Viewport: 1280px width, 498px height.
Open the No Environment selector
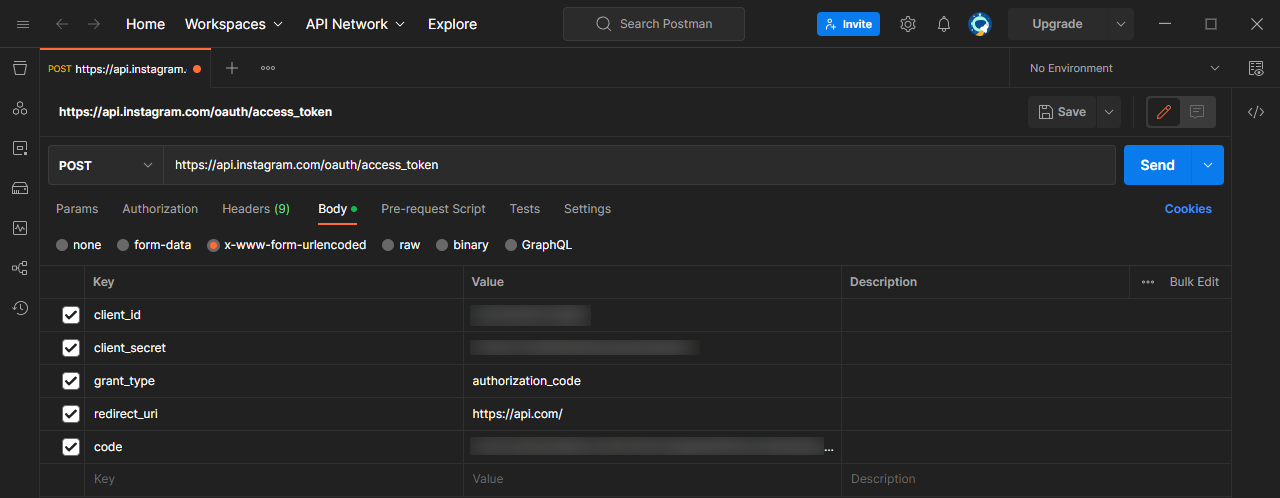click(1124, 68)
